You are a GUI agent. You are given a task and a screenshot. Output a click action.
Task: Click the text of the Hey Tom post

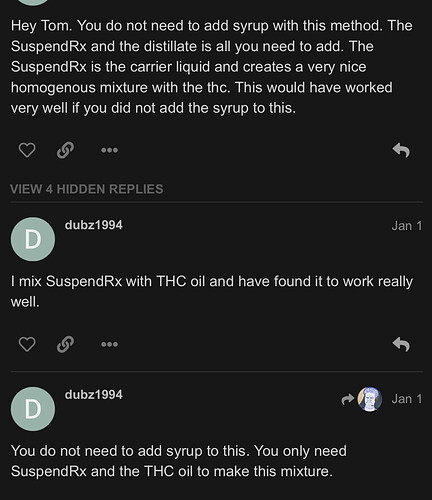point(212,67)
